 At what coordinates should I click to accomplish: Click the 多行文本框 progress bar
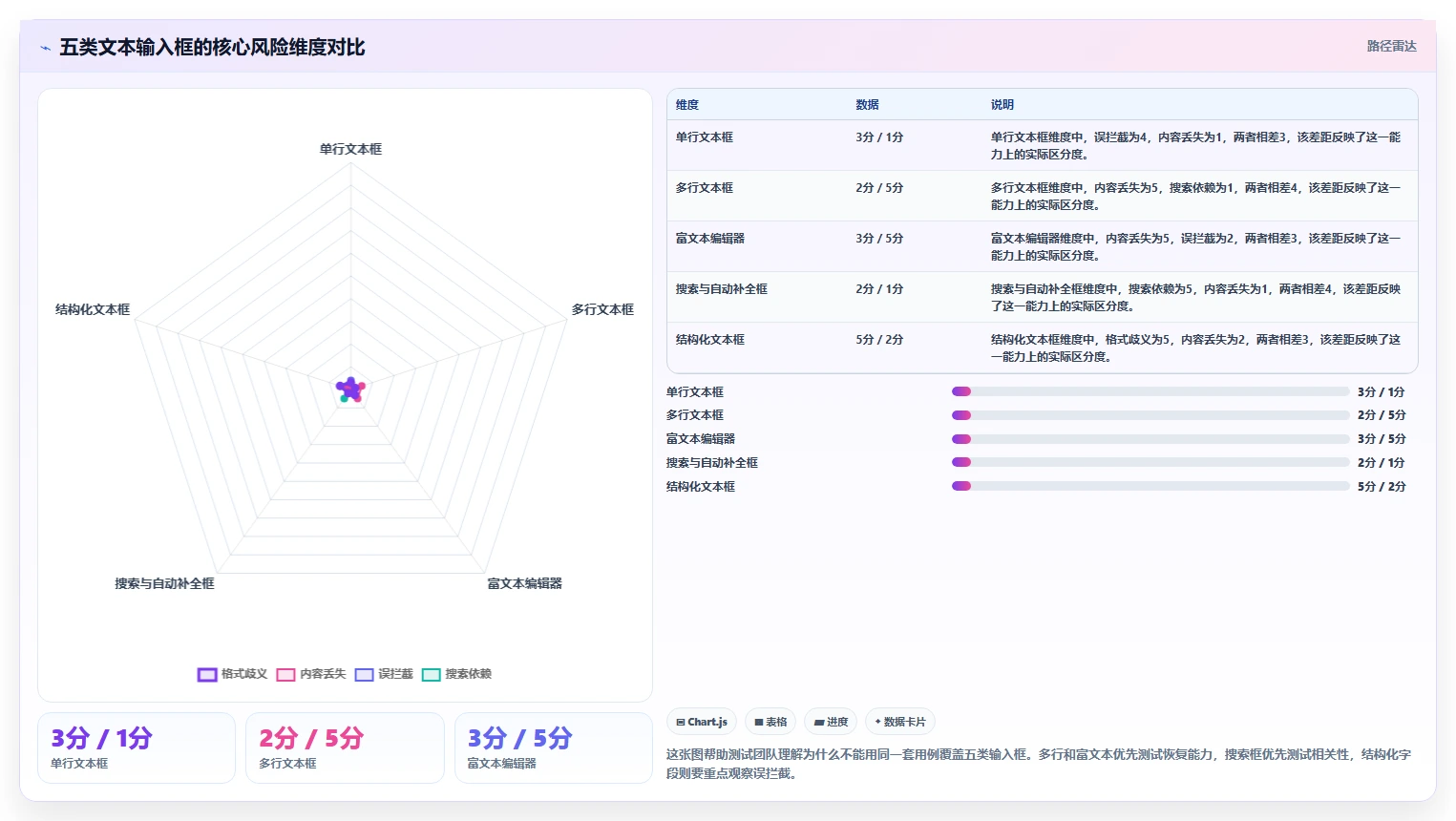1150,415
